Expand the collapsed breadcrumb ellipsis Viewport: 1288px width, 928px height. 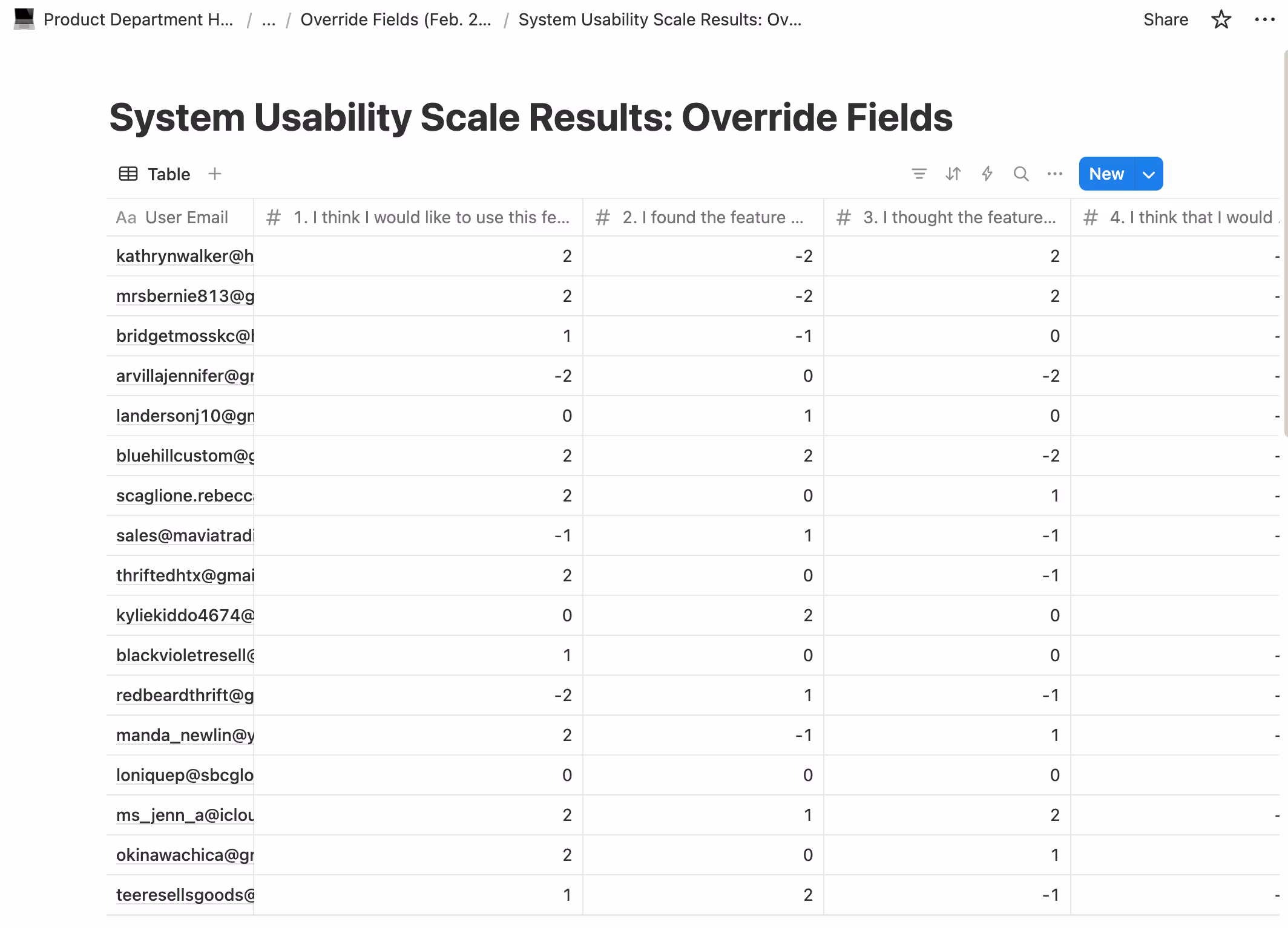[x=269, y=20]
